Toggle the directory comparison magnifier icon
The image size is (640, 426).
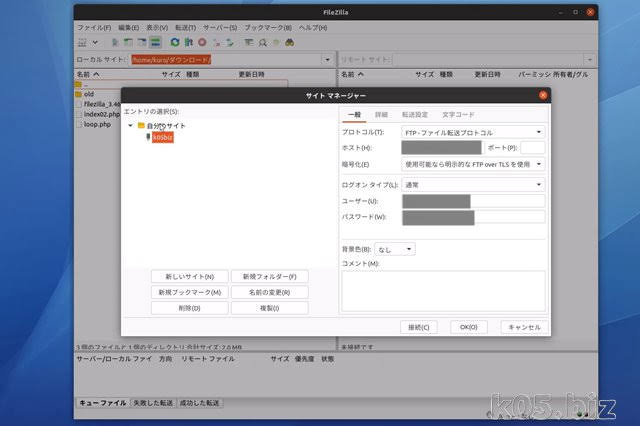263,42
